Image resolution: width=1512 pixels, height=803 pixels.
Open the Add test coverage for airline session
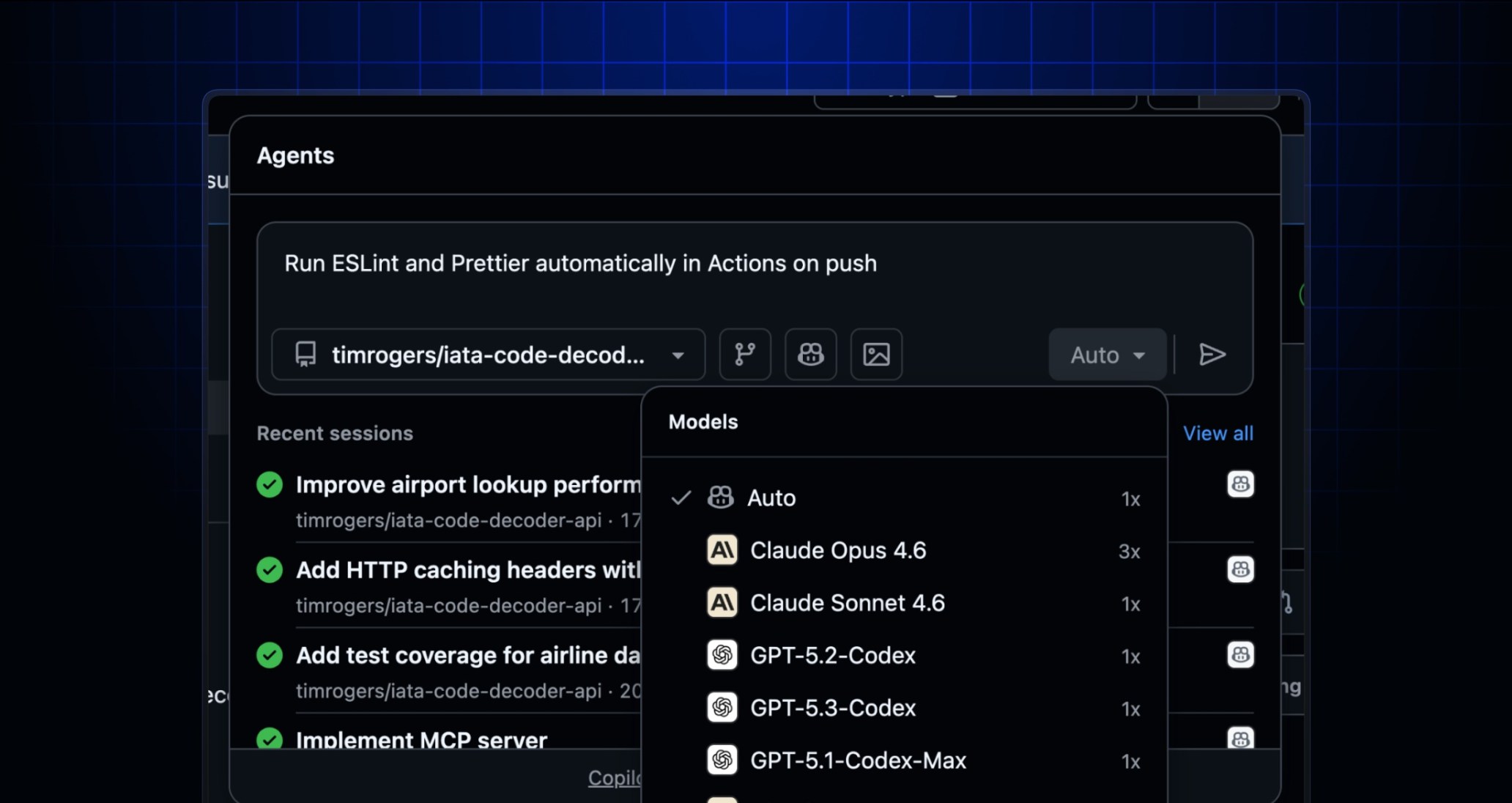[x=467, y=655]
